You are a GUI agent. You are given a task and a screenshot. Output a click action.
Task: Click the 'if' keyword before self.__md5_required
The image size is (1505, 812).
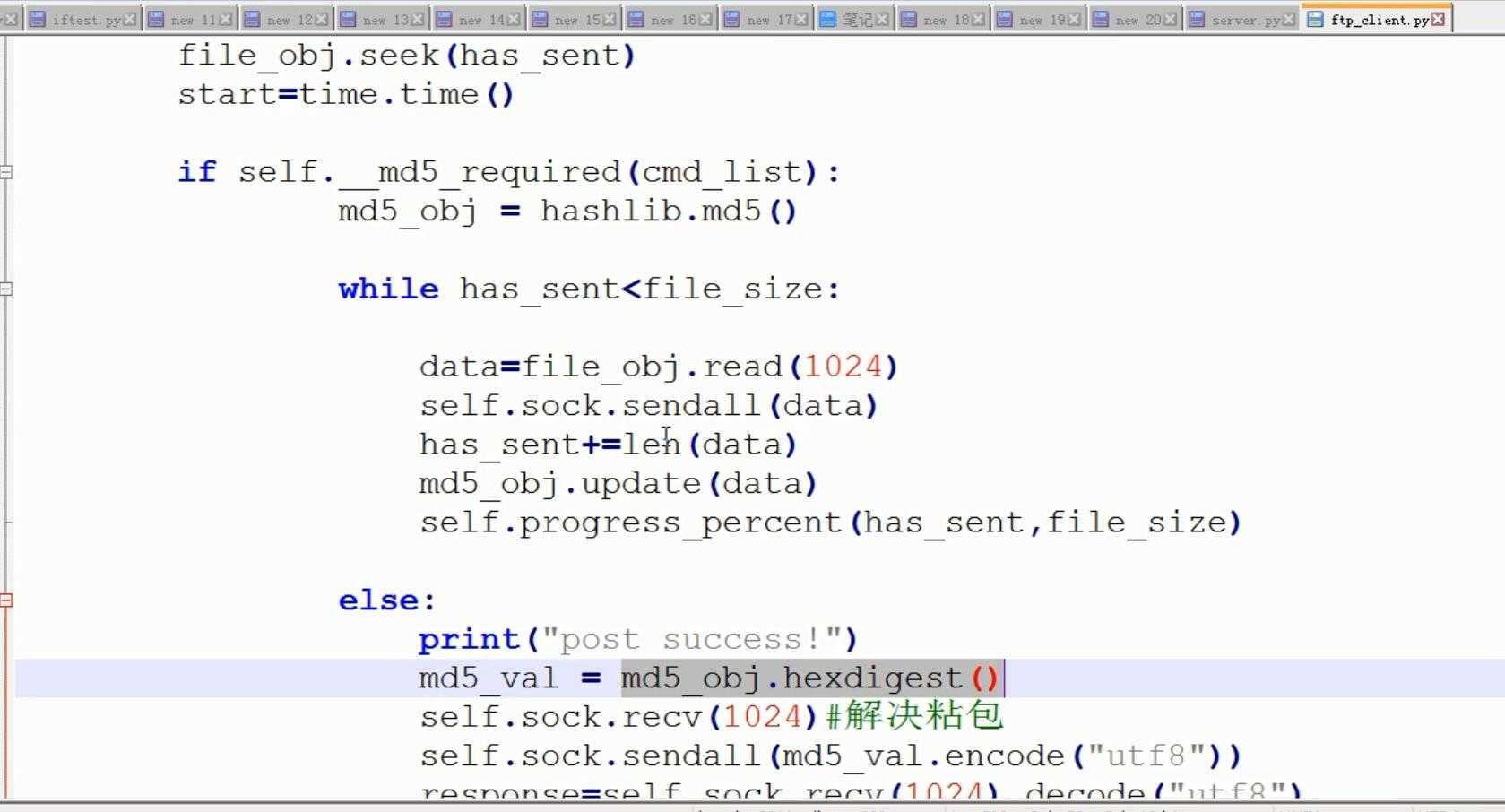(x=197, y=172)
